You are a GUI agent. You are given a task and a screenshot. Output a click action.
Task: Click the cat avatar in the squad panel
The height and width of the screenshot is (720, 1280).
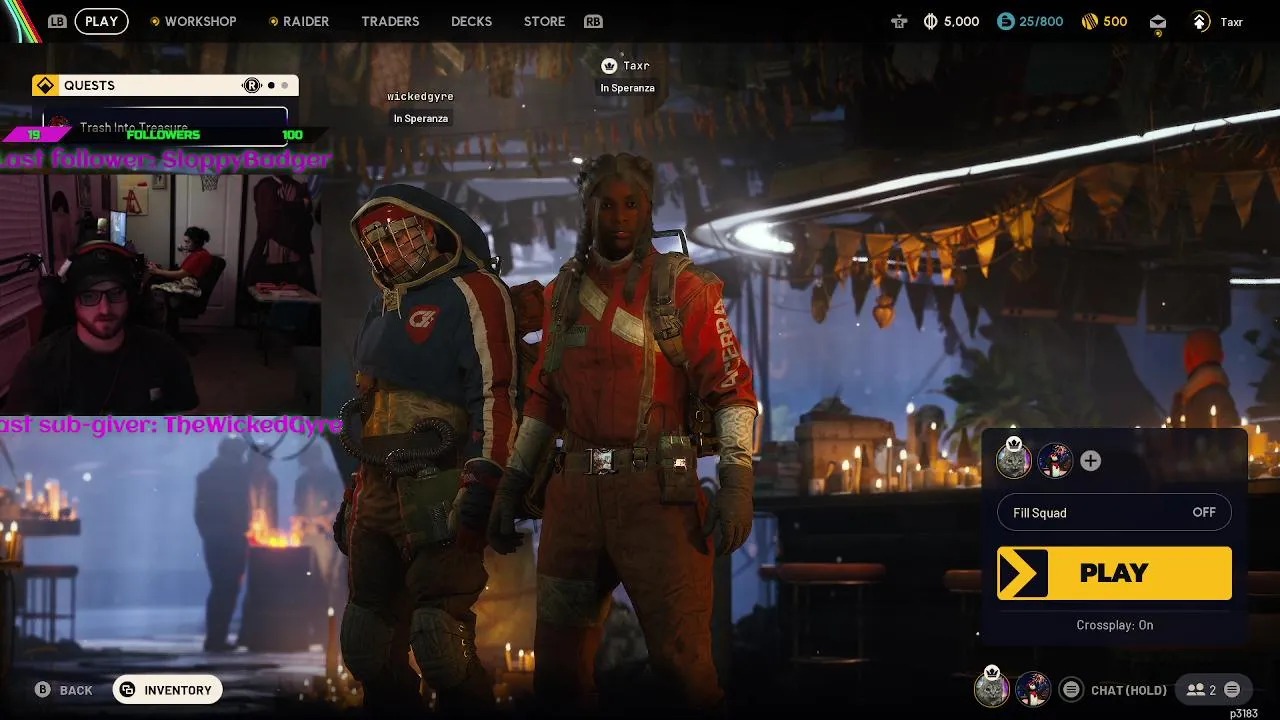1013,460
